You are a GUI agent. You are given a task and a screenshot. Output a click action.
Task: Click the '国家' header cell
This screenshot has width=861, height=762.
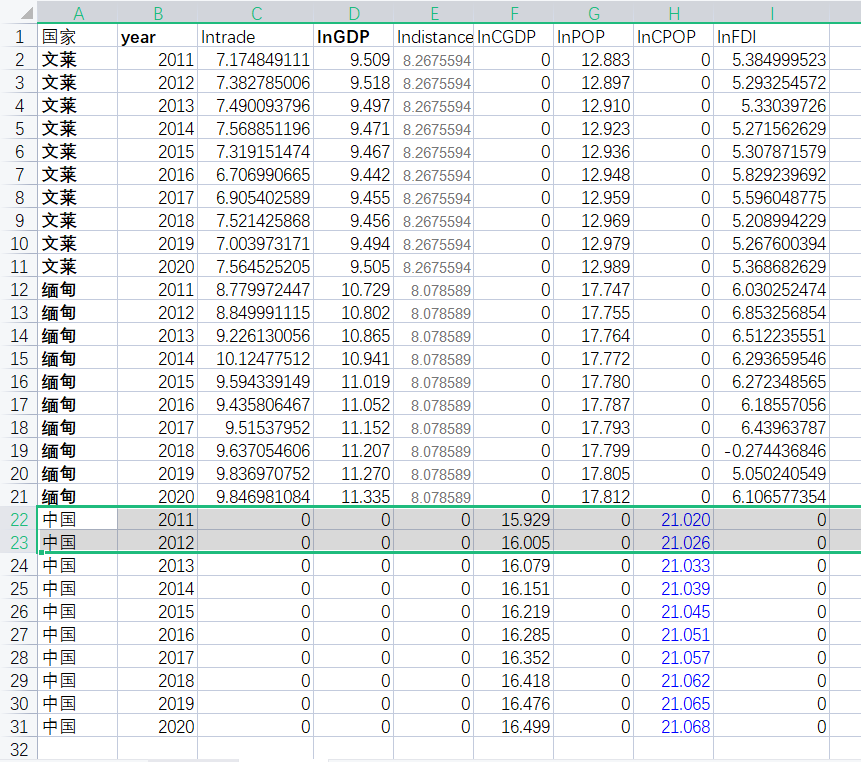point(77,37)
